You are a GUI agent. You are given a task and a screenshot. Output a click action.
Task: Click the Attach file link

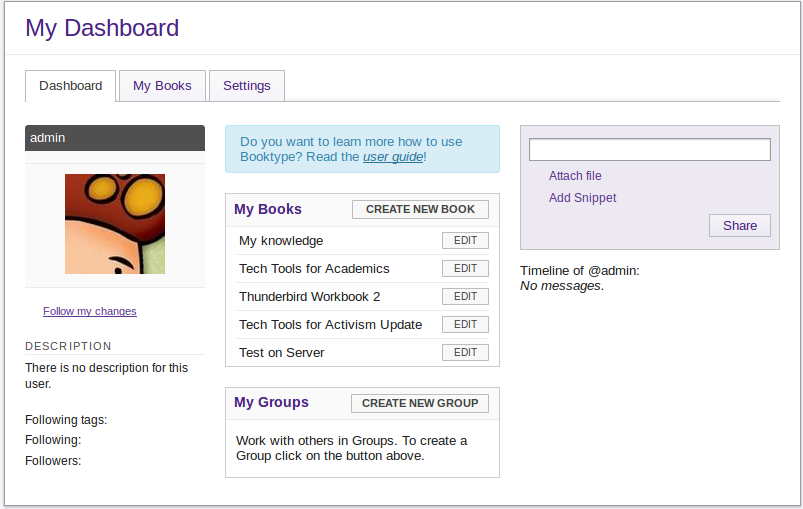pyautogui.click(x=575, y=176)
